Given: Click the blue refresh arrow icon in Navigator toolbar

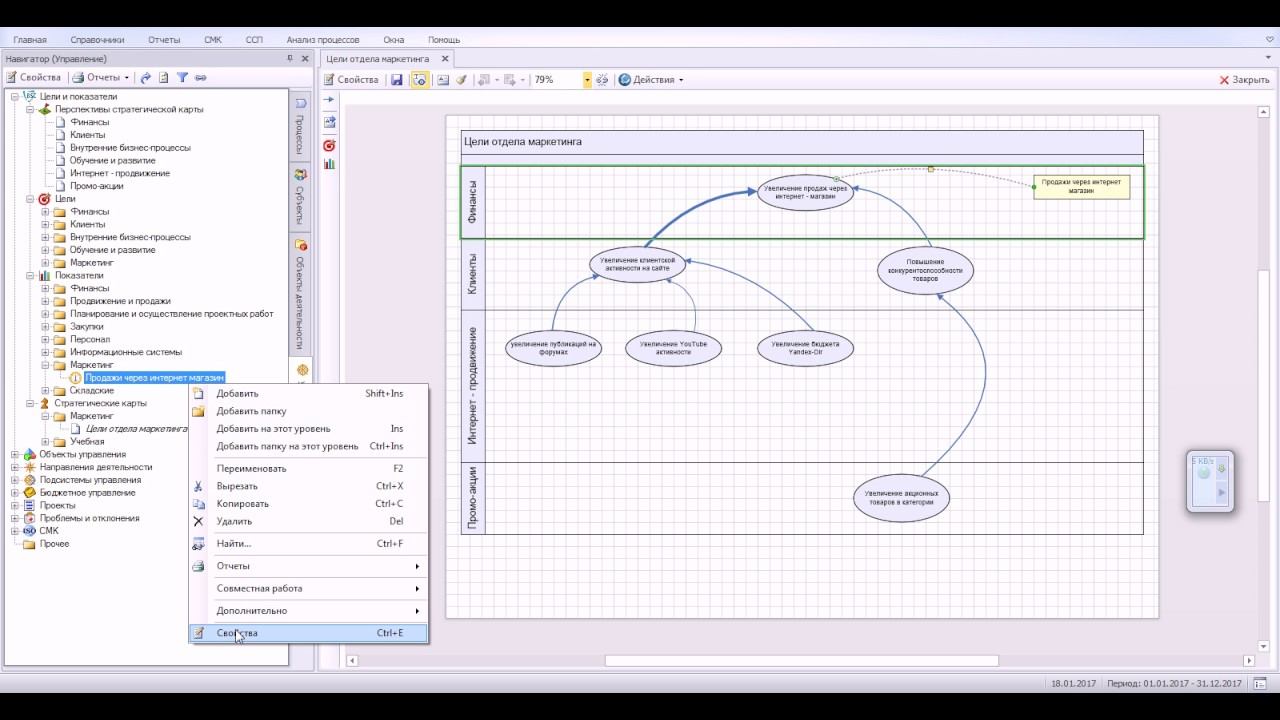Looking at the screenshot, I should tap(146, 77).
